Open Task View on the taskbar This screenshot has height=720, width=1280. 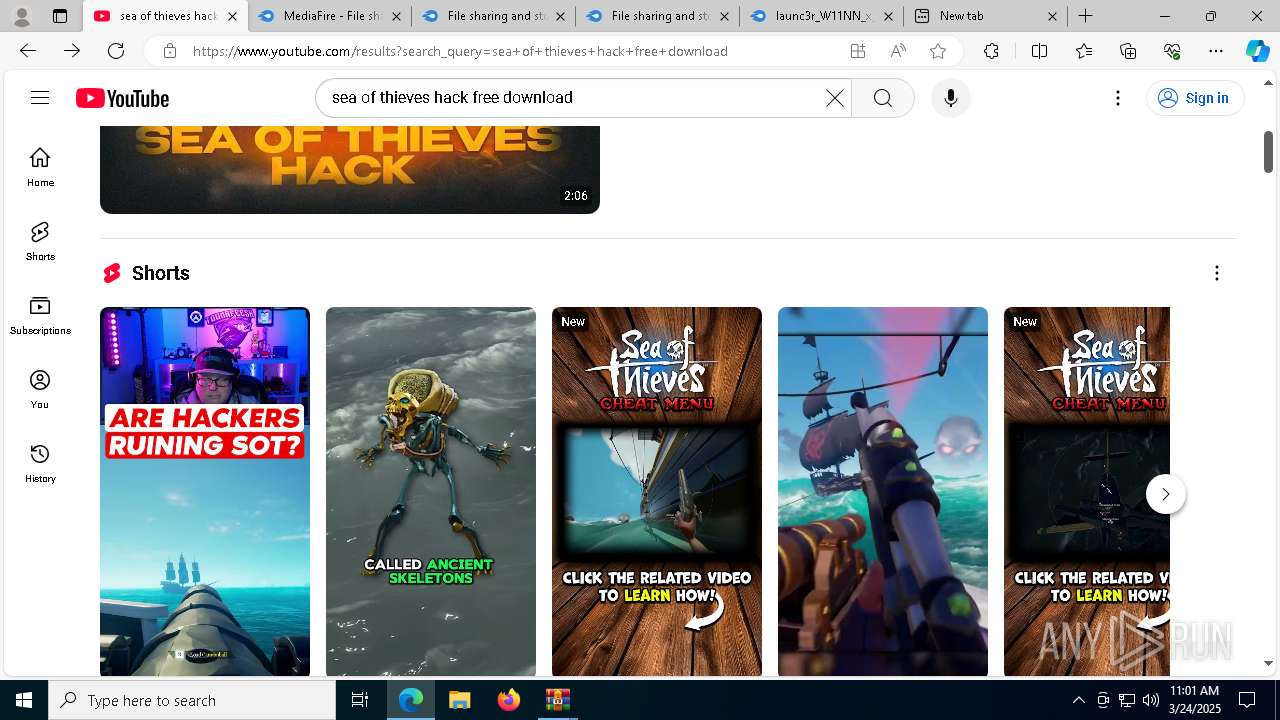pos(360,700)
